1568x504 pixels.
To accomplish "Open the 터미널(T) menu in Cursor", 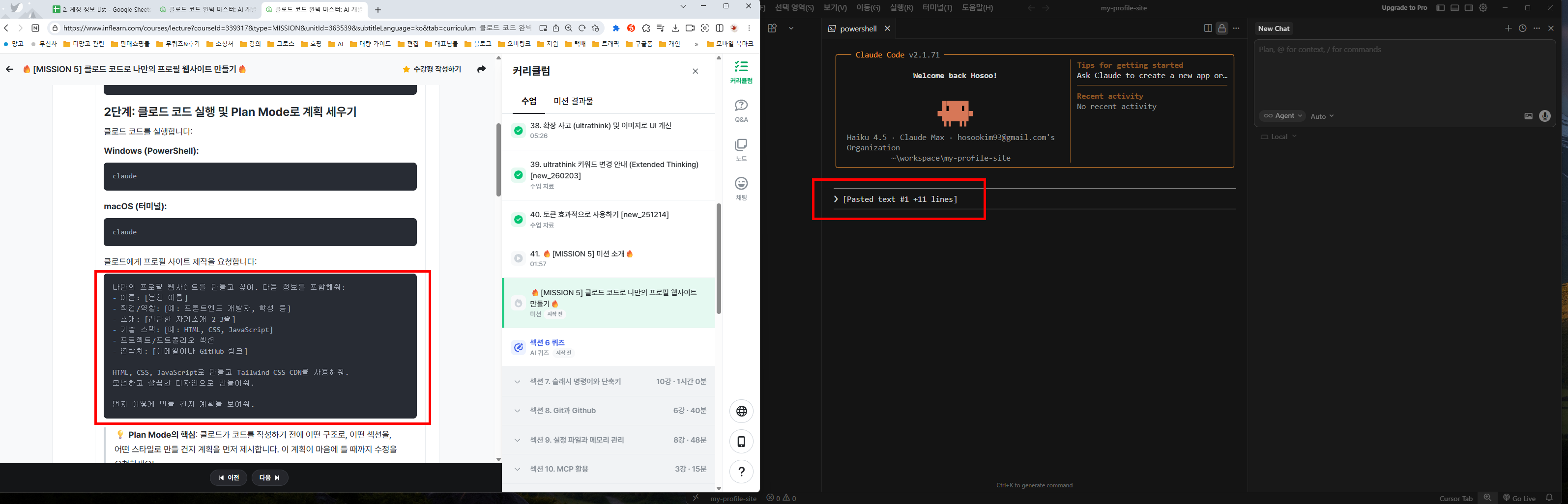I will tap(937, 8).
